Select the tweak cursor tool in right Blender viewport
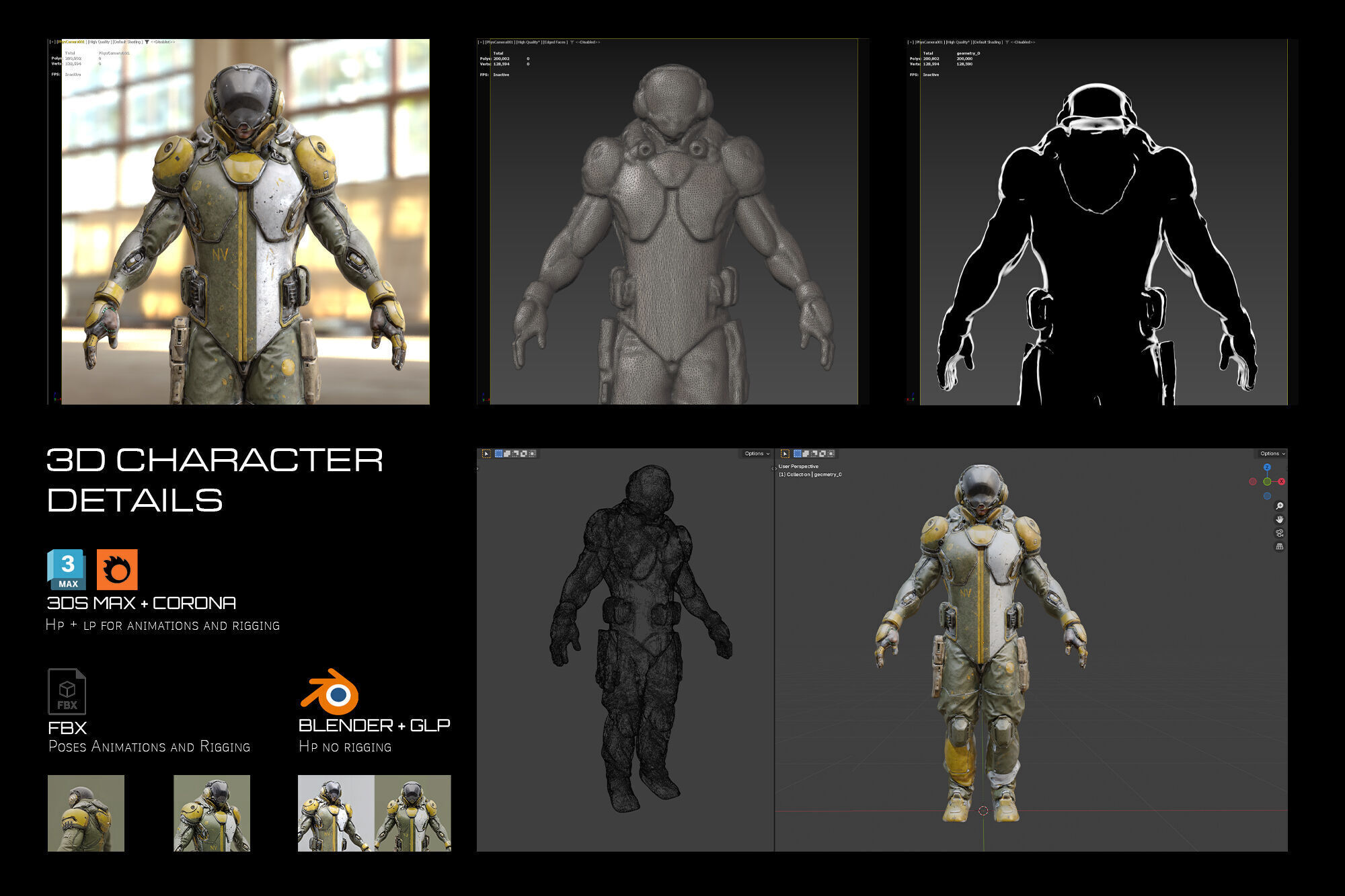The height and width of the screenshot is (896, 1345). [x=785, y=454]
